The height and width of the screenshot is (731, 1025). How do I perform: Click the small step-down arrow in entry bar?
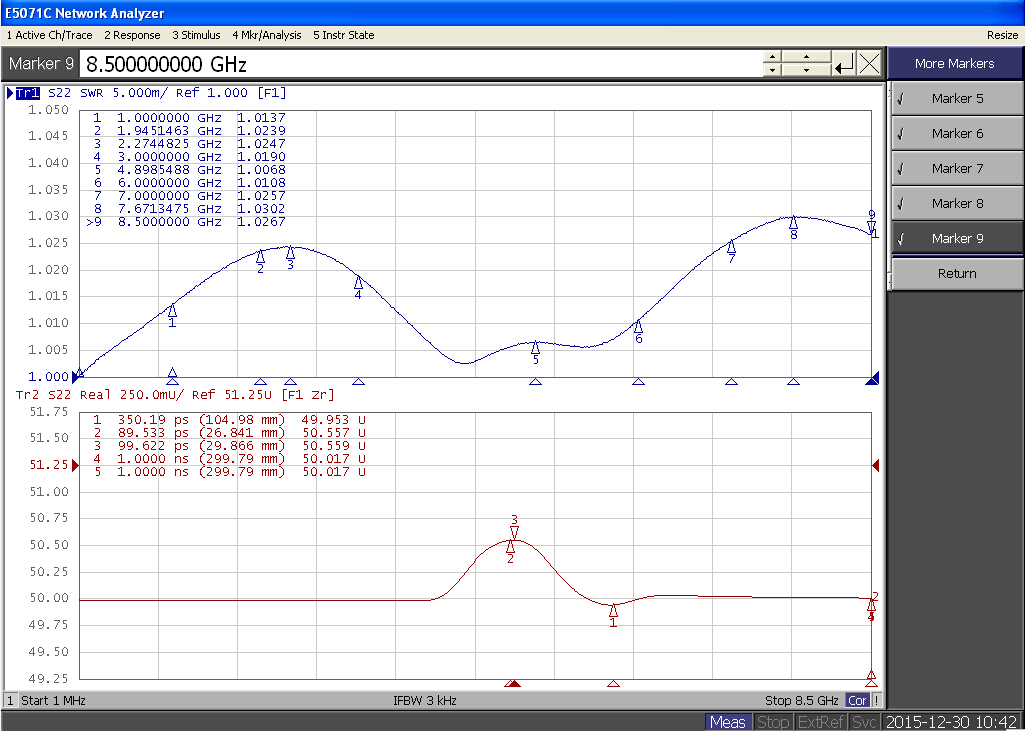click(x=772, y=70)
